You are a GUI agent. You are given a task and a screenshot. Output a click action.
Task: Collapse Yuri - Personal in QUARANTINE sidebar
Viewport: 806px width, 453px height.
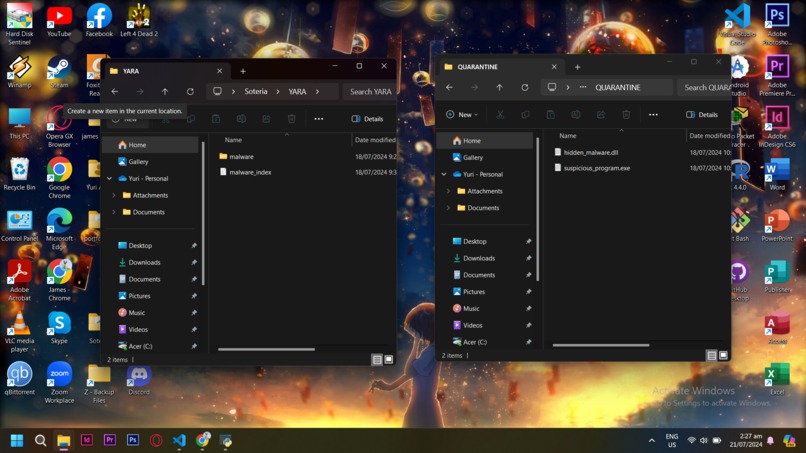tap(444, 174)
